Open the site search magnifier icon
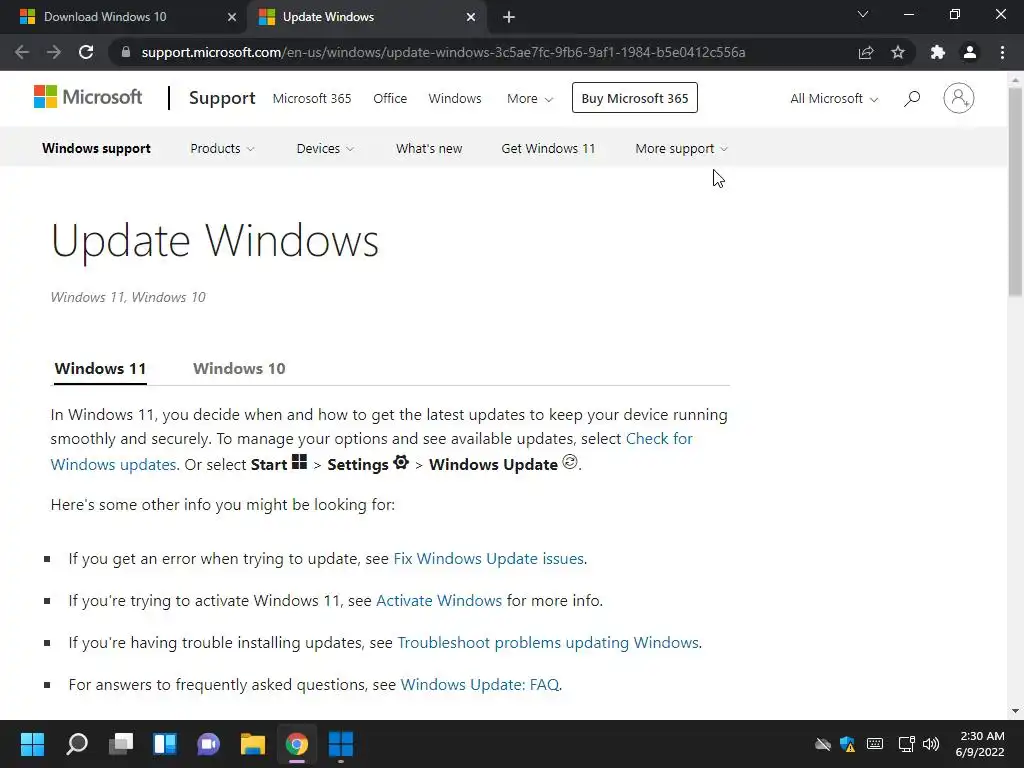The height and width of the screenshot is (768, 1024). pyautogui.click(x=912, y=99)
